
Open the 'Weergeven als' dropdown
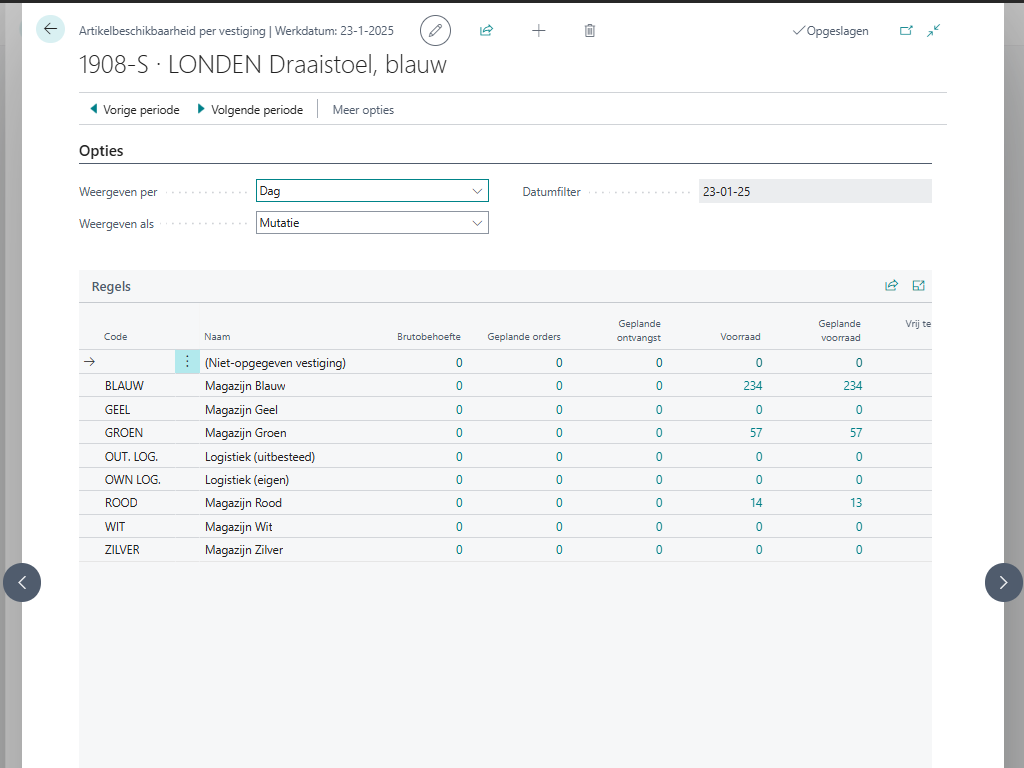click(x=372, y=223)
